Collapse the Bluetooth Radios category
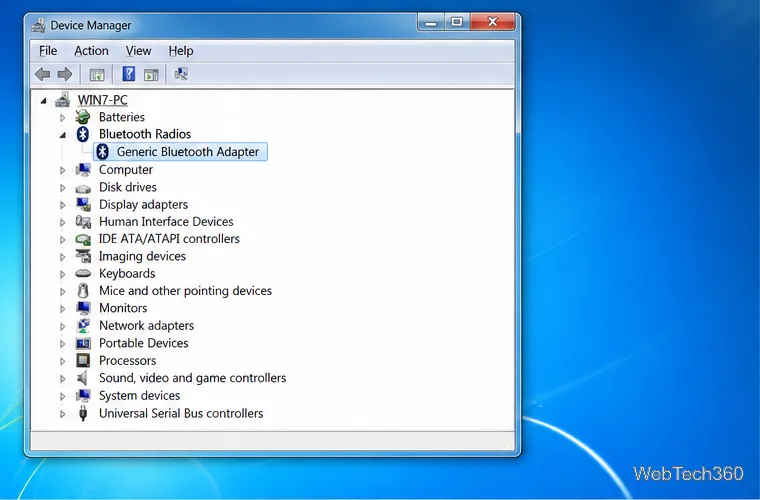 click(63, 135)
